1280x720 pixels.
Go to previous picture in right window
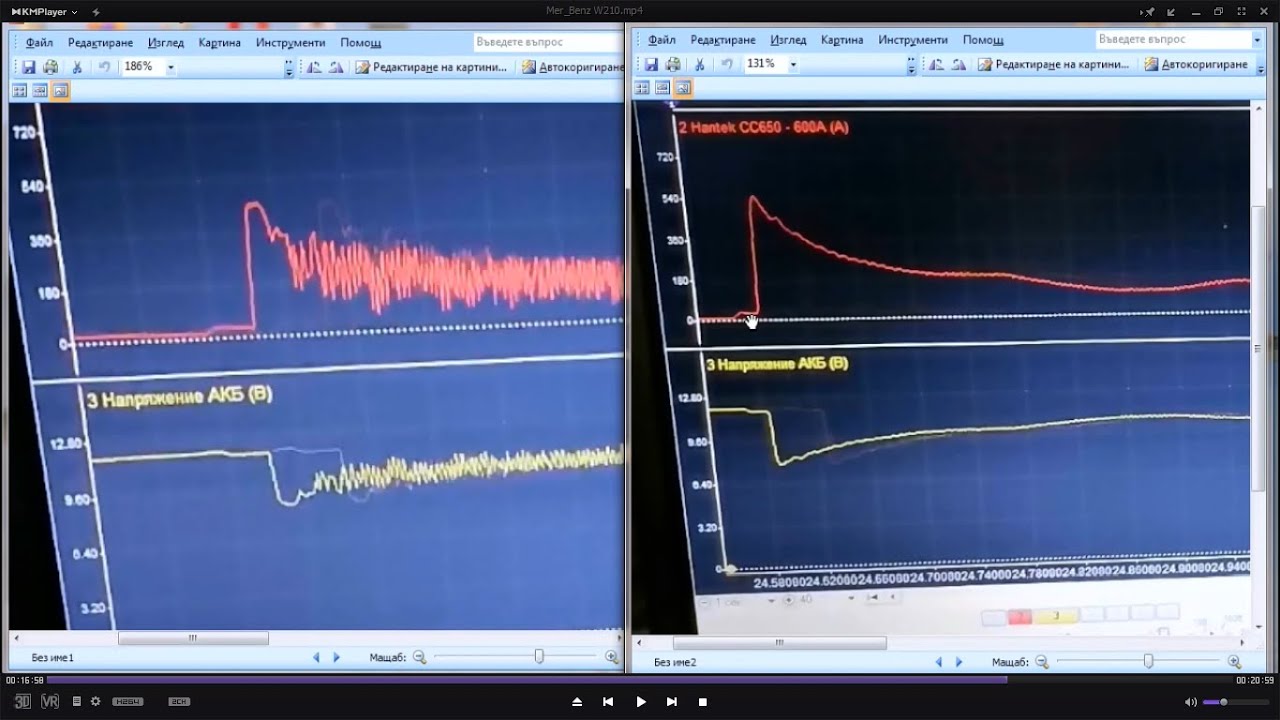[x=939, y=662]
